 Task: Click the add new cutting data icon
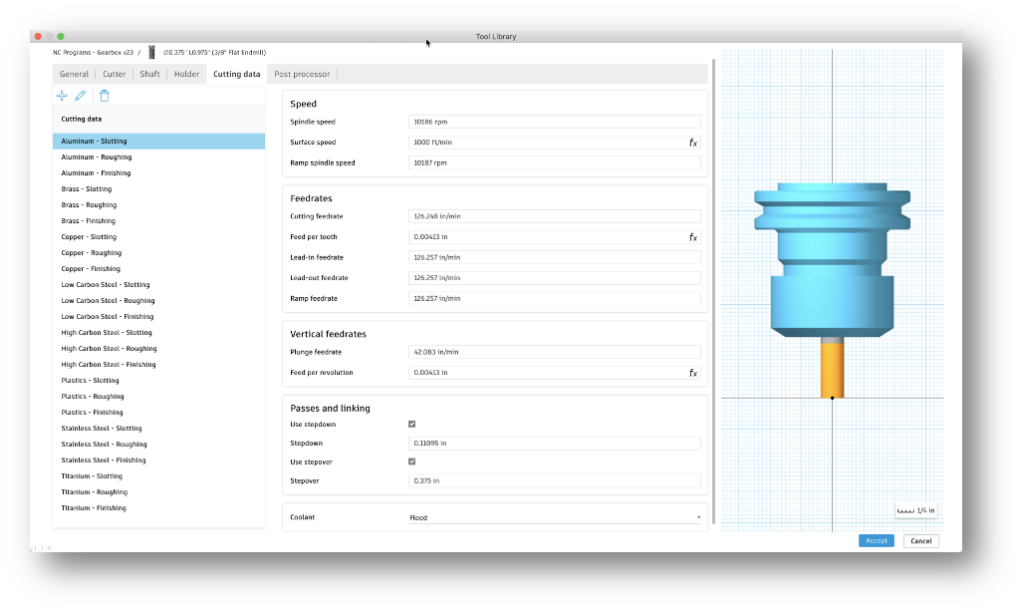[61, 95]
